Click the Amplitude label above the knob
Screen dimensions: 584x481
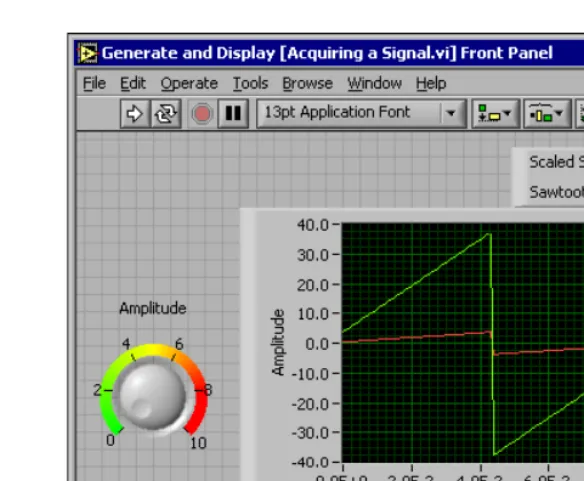tap(153, 309)
